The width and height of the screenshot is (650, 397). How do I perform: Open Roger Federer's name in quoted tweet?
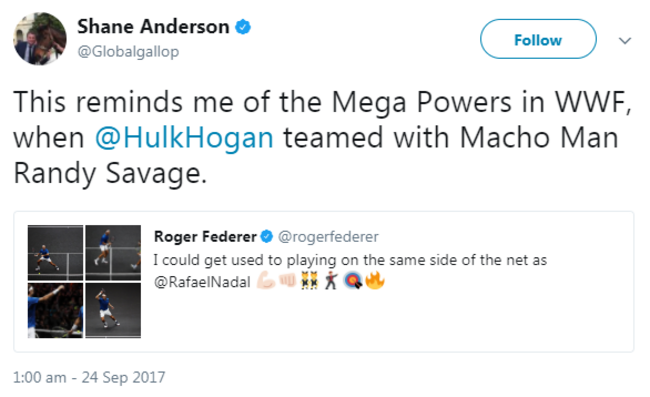click(205, 237)
